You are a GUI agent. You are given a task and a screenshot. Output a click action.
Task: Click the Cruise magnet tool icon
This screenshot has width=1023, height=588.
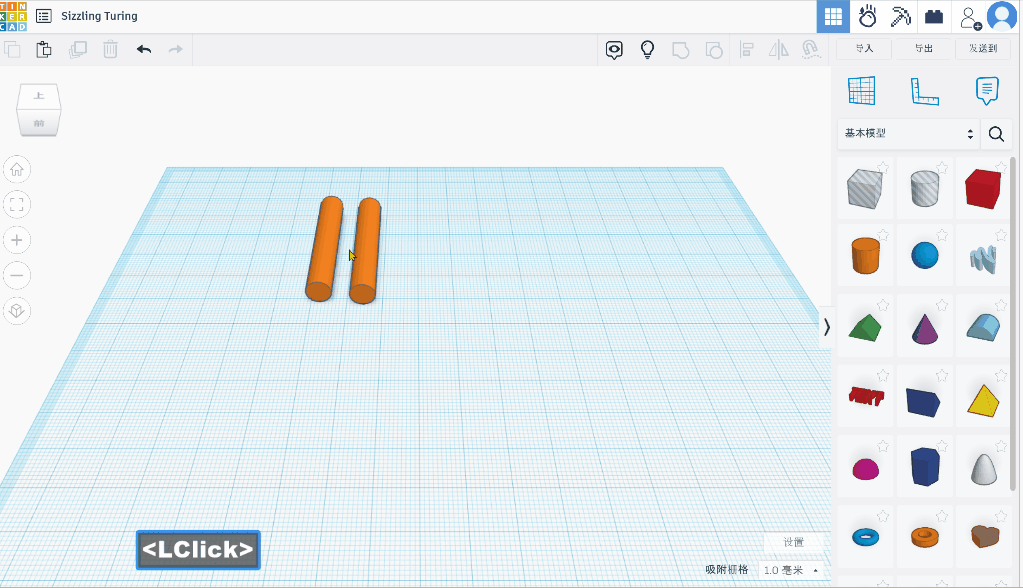[811, 50]
